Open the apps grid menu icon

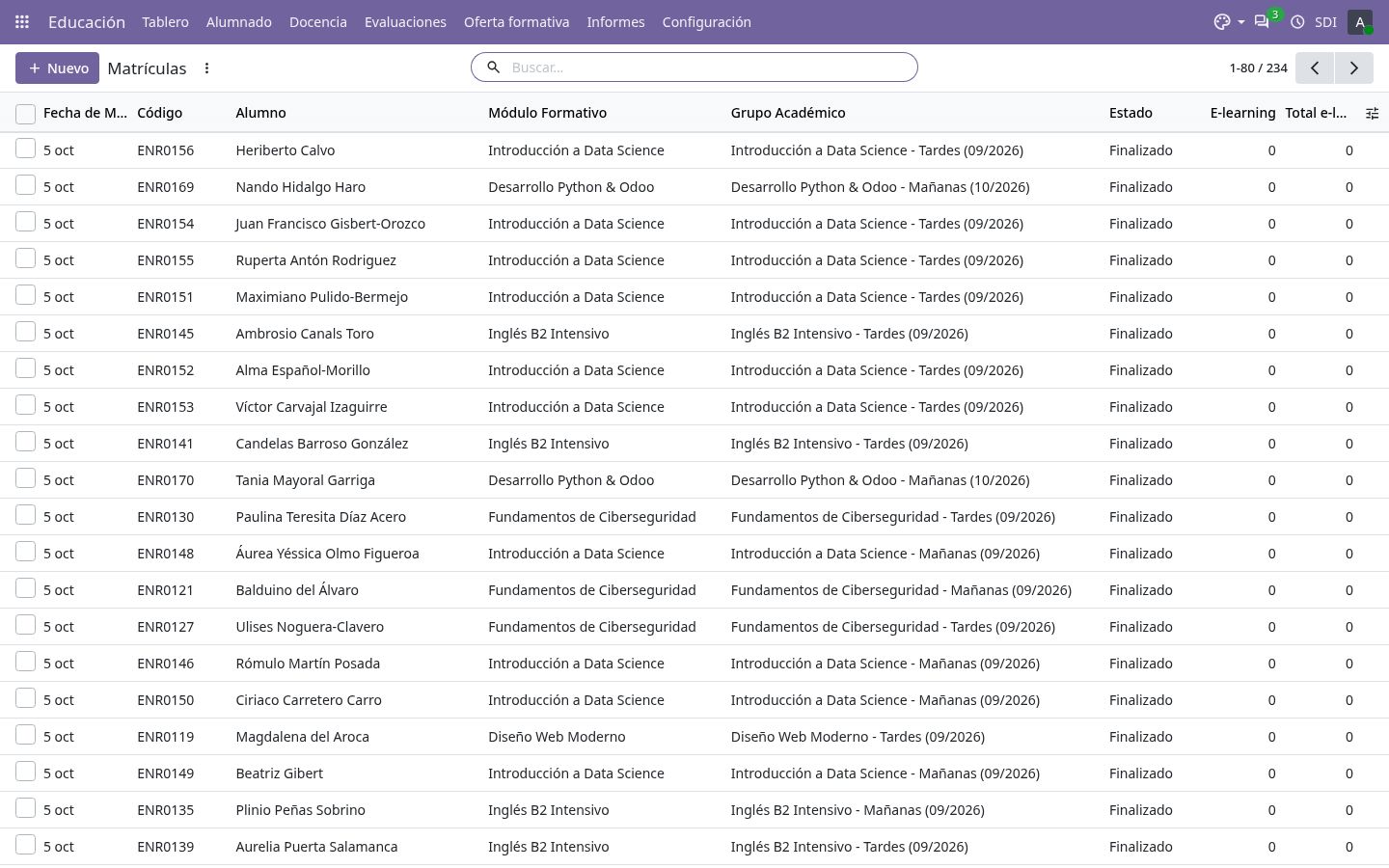tap(22, 21)
